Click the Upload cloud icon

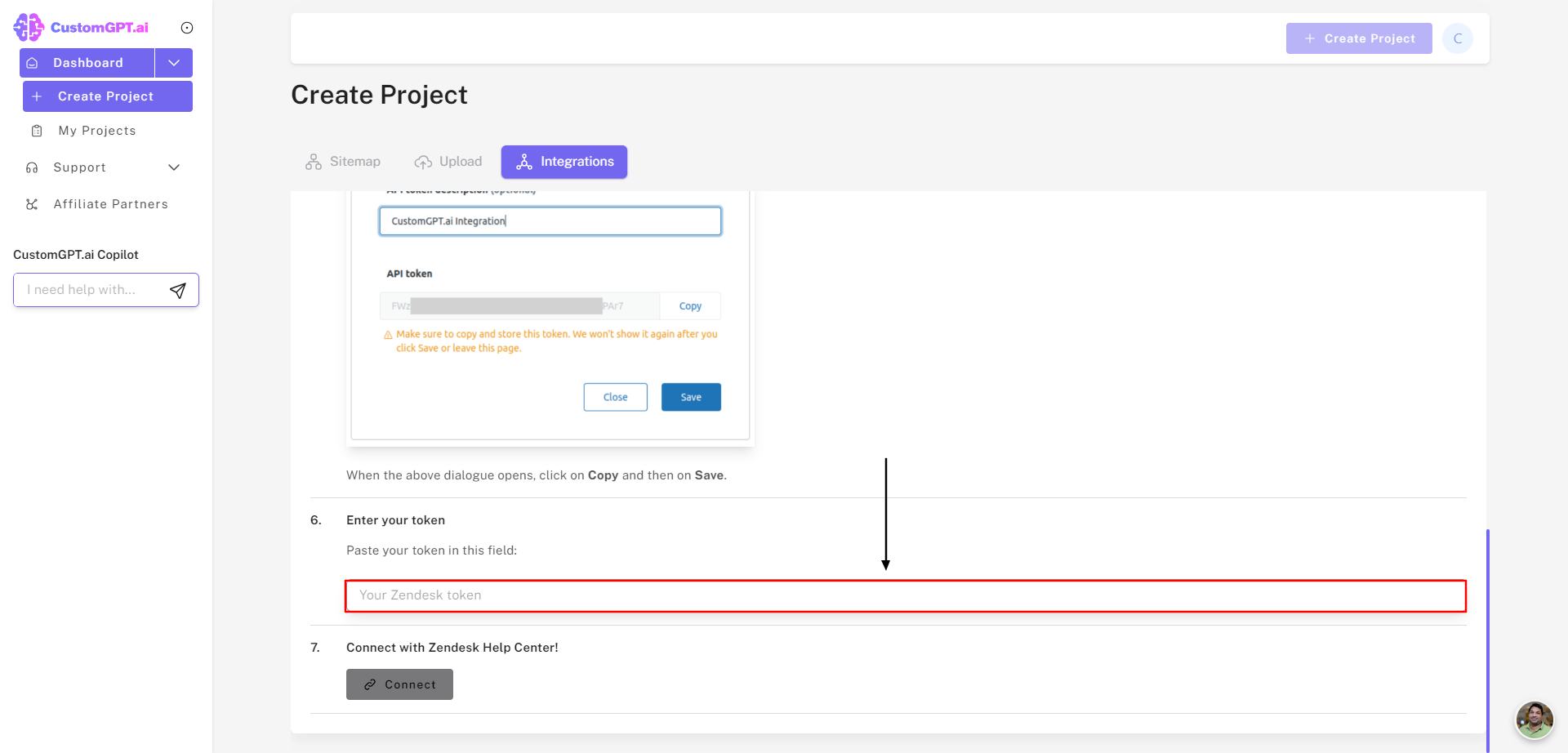423,162
